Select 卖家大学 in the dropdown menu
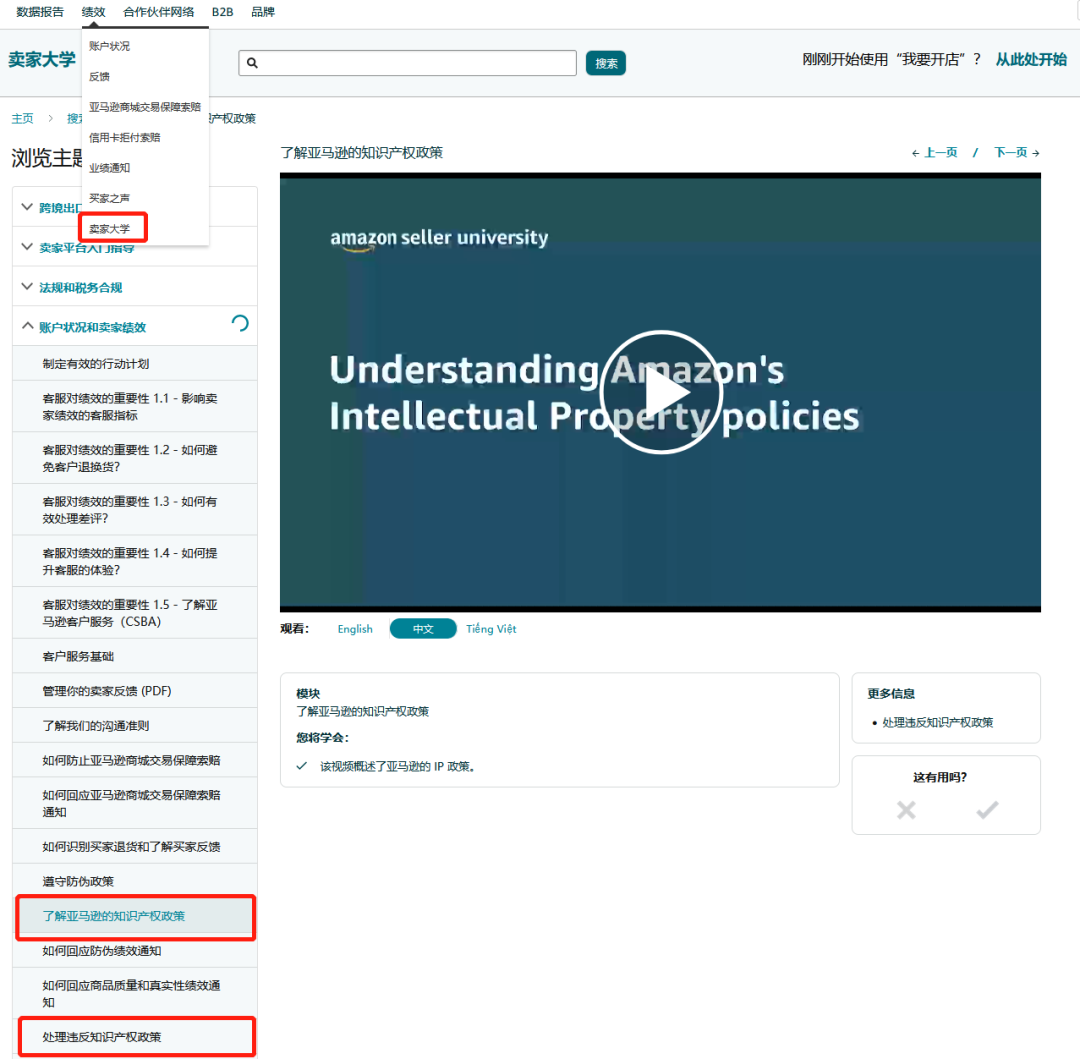 (x=109, y=228)
